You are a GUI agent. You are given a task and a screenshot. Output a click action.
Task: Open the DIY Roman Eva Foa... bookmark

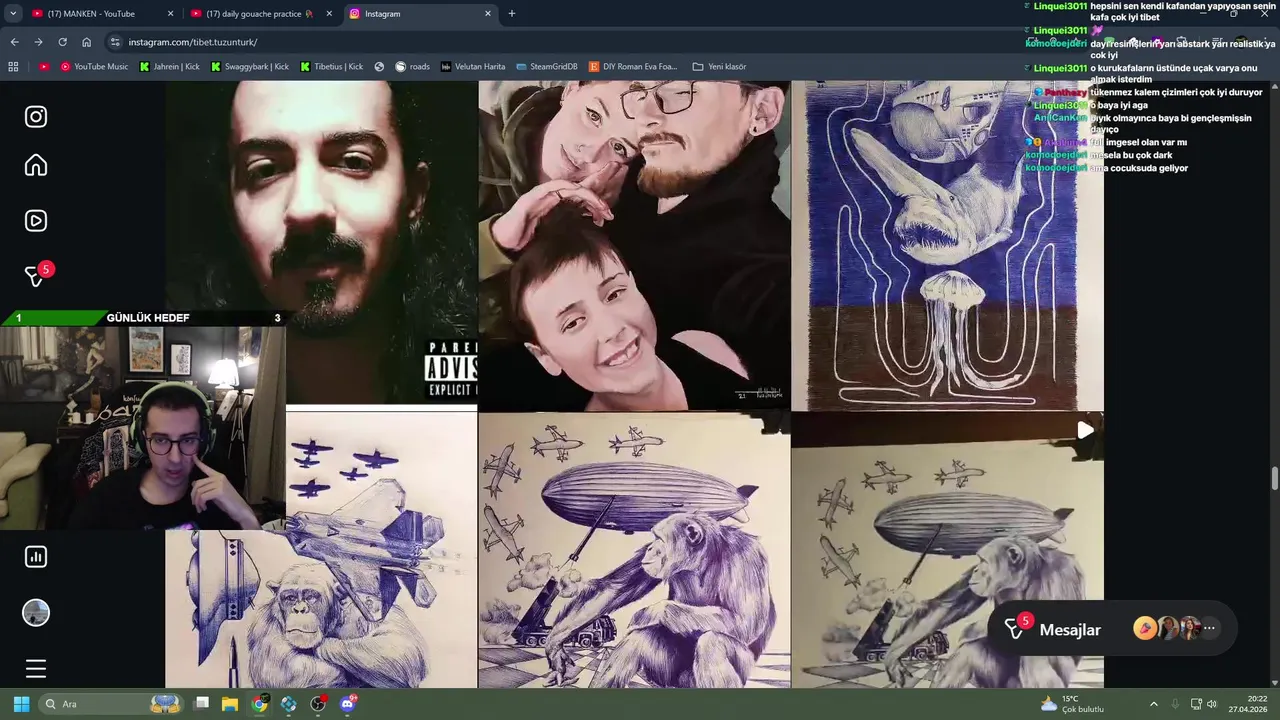[x=633, y=67]
